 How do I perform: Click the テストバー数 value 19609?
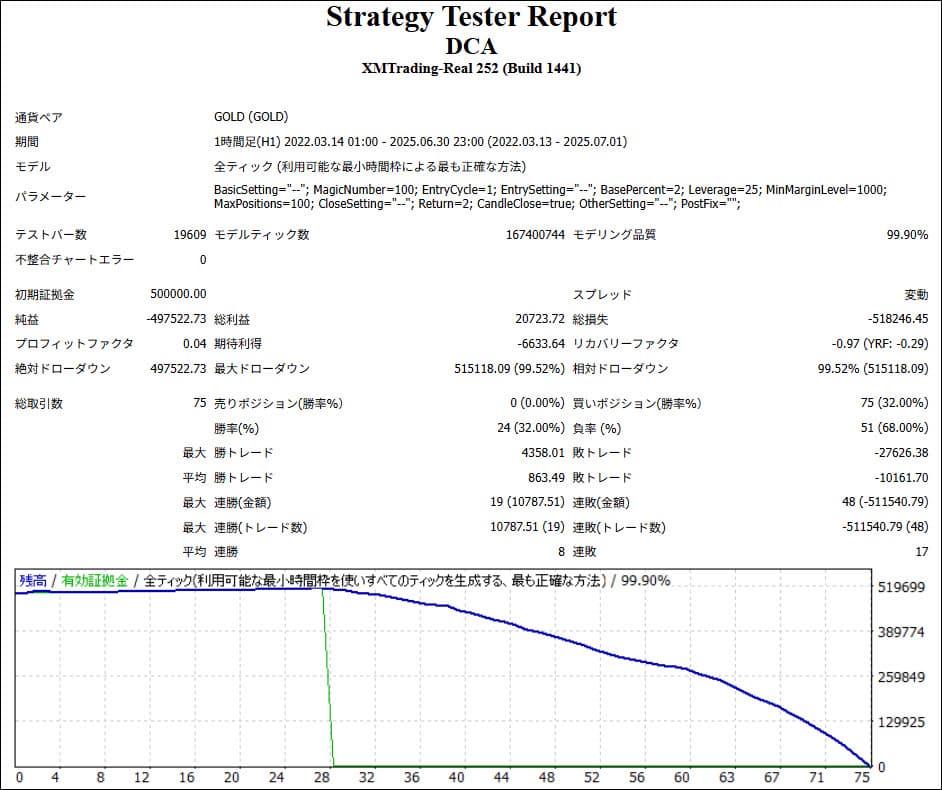tap(190, 235)
